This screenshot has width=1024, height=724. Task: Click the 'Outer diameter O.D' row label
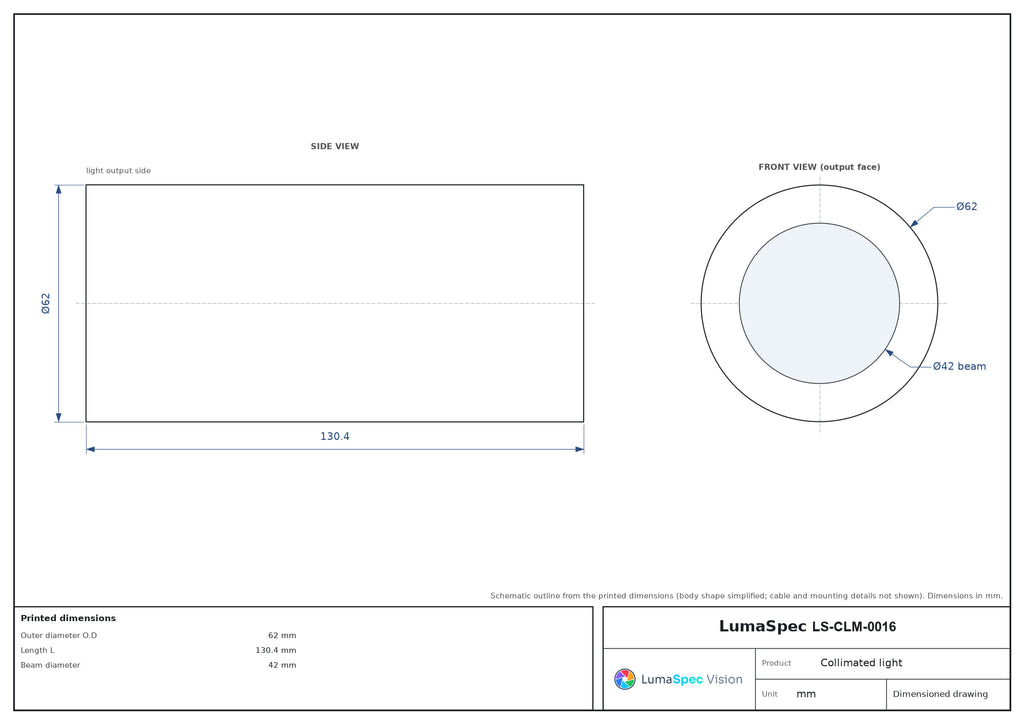pyautogui.click(x=59, y=635)
